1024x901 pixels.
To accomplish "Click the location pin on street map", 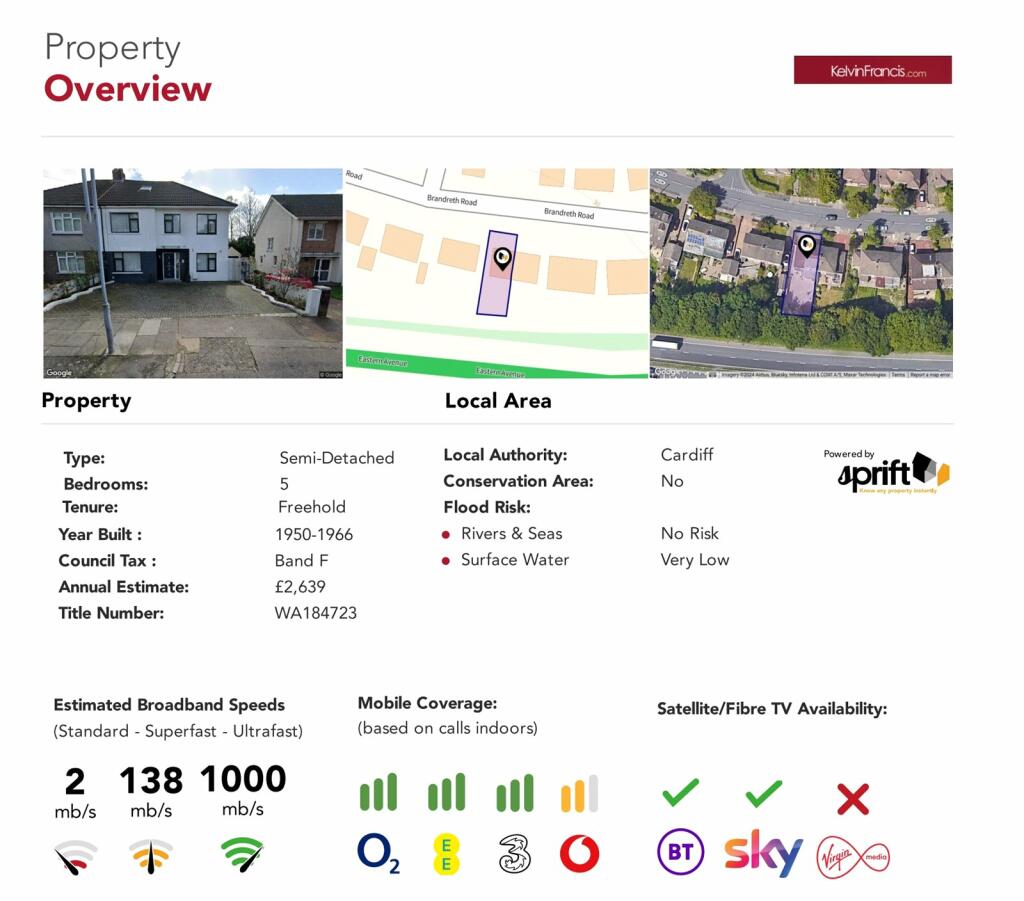I will click(x=502, y=259).
